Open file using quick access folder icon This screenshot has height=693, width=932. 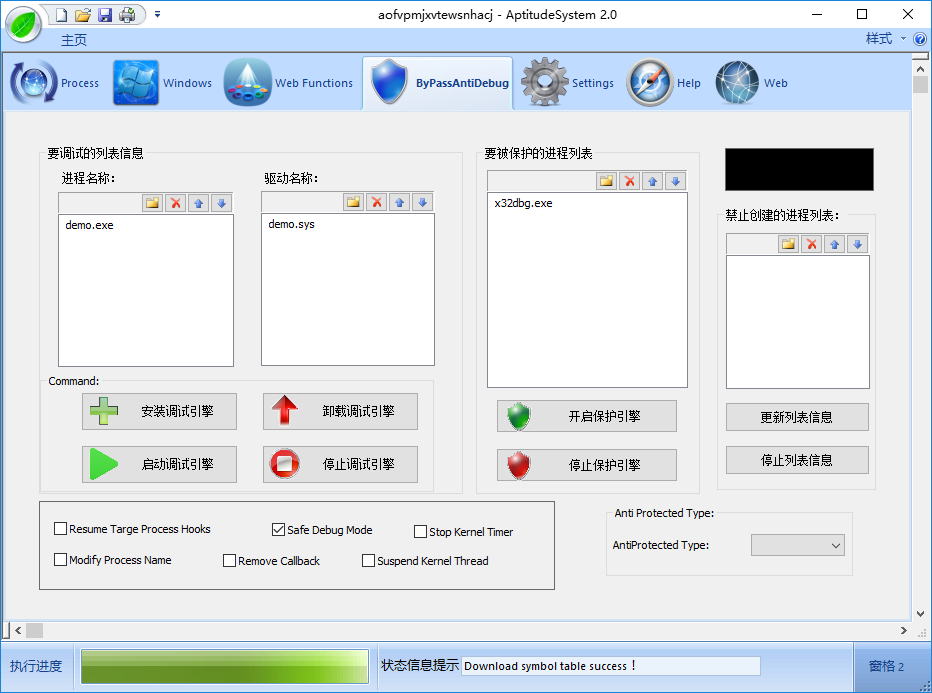(83, 15)
